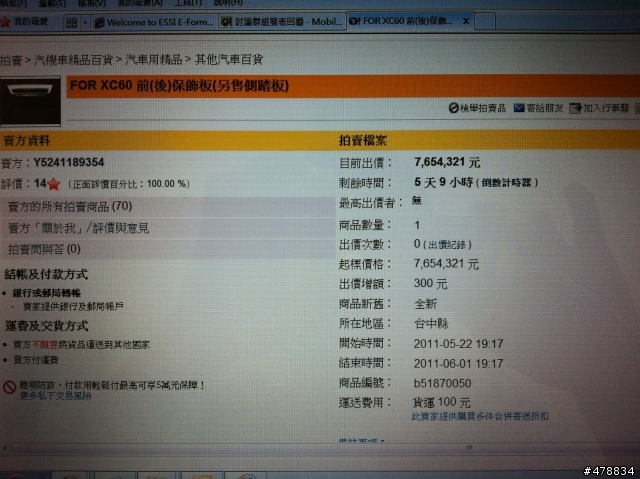This screenshot has width=640, height=479.
Task: Open the 倒數計時器 countdown link
Action: click(507, 183)
